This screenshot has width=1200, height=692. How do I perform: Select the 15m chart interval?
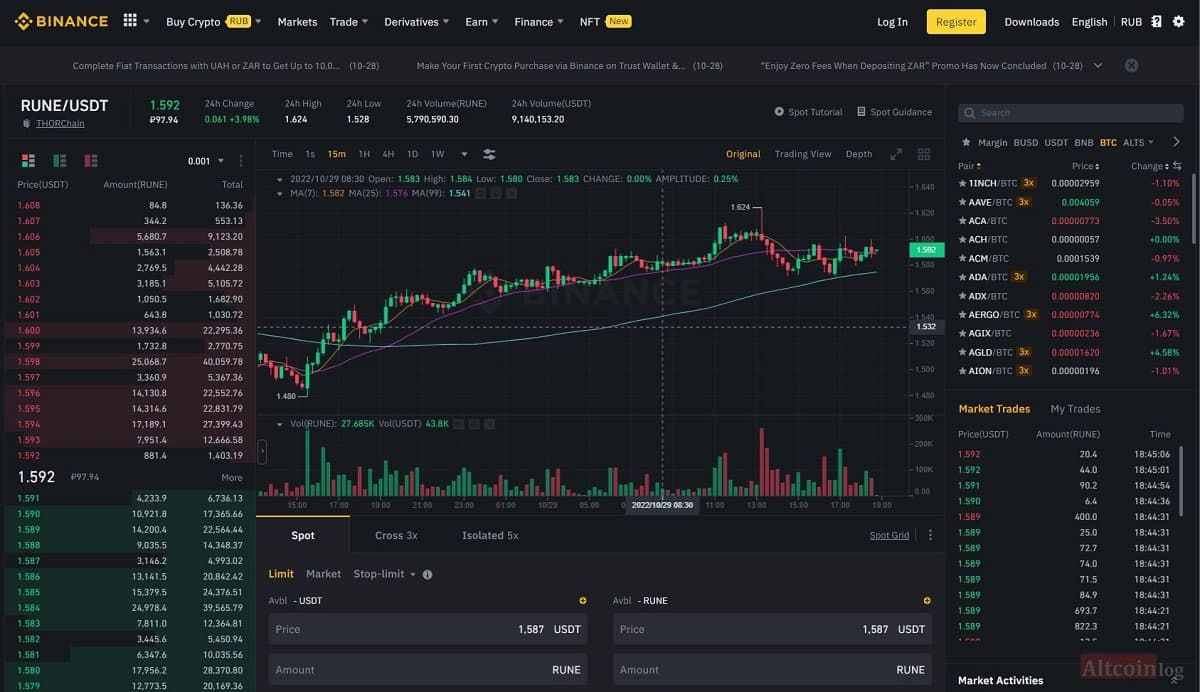coord(336,154)
